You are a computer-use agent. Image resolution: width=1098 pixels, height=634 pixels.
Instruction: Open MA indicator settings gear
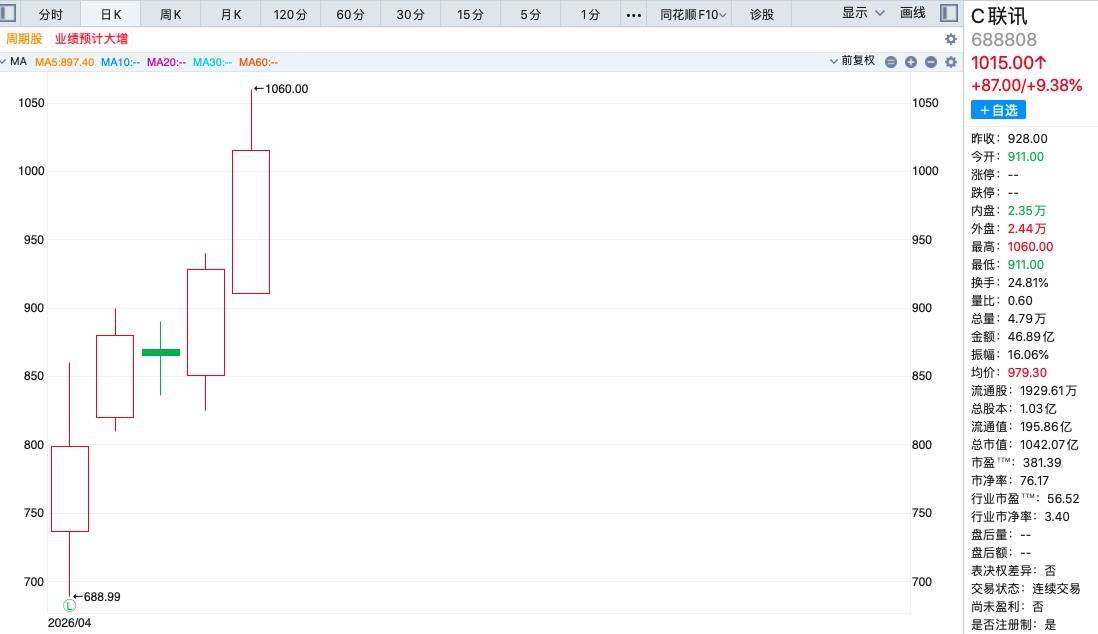(951, 62)
